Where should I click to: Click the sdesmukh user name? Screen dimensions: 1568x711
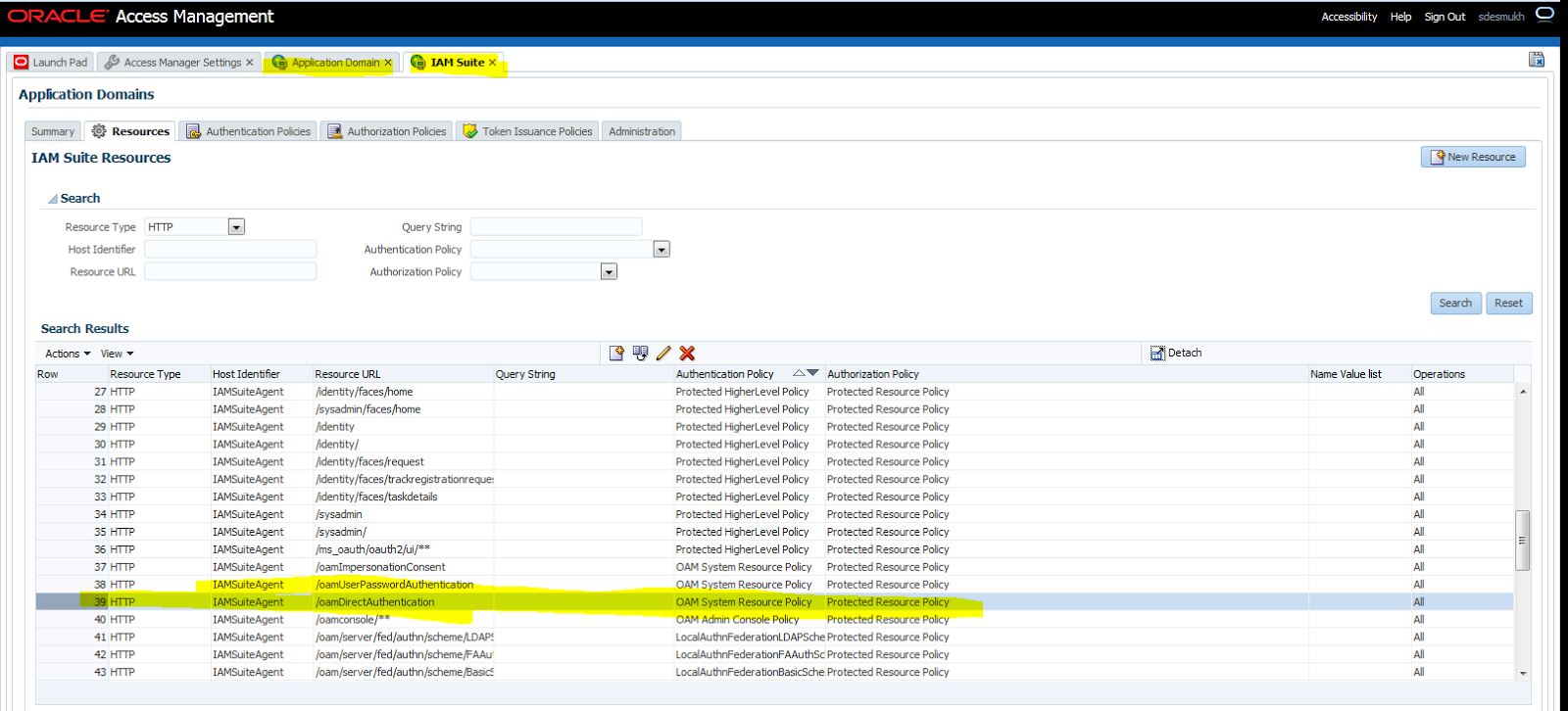(1501, 17)
